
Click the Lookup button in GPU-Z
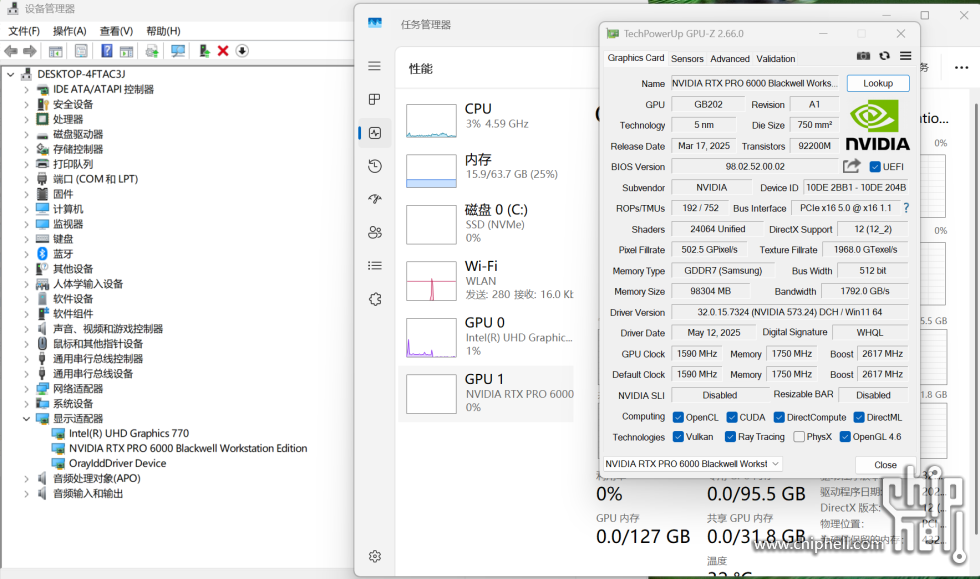tap(878, 83)
